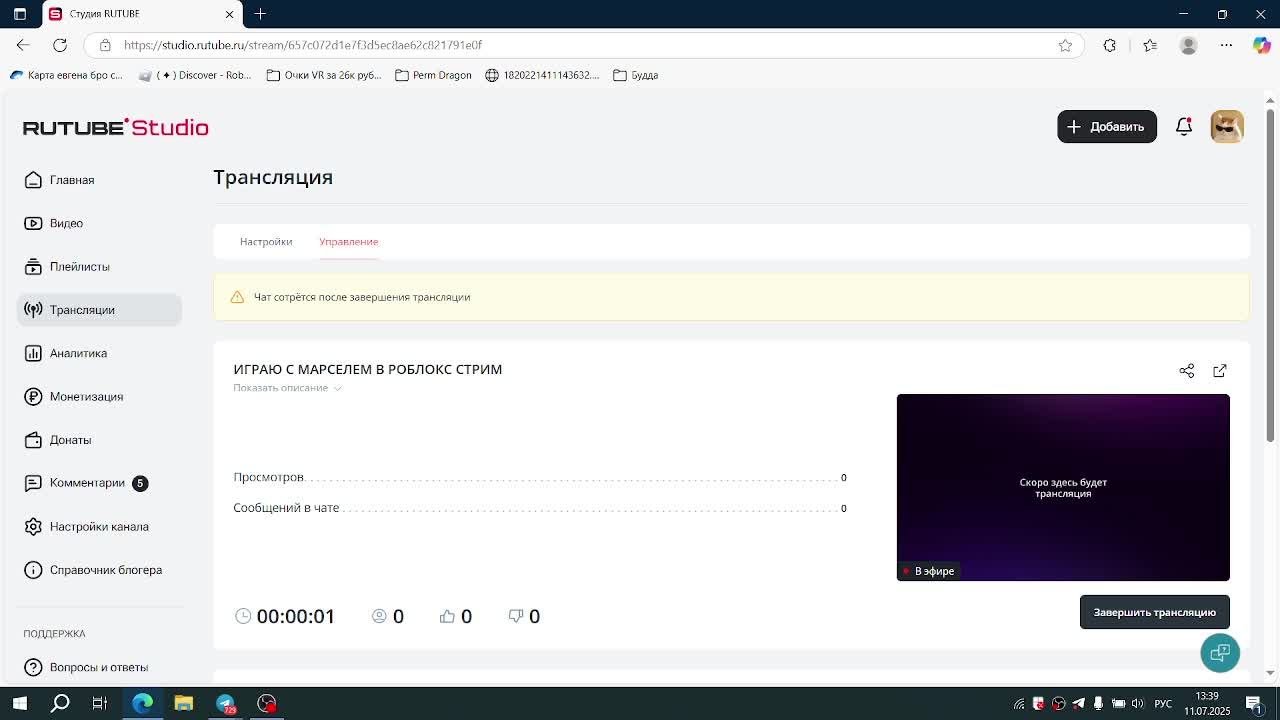Open the tab actions menu icon
Viewport: 1280px width, 720px height.
[19, 14]
